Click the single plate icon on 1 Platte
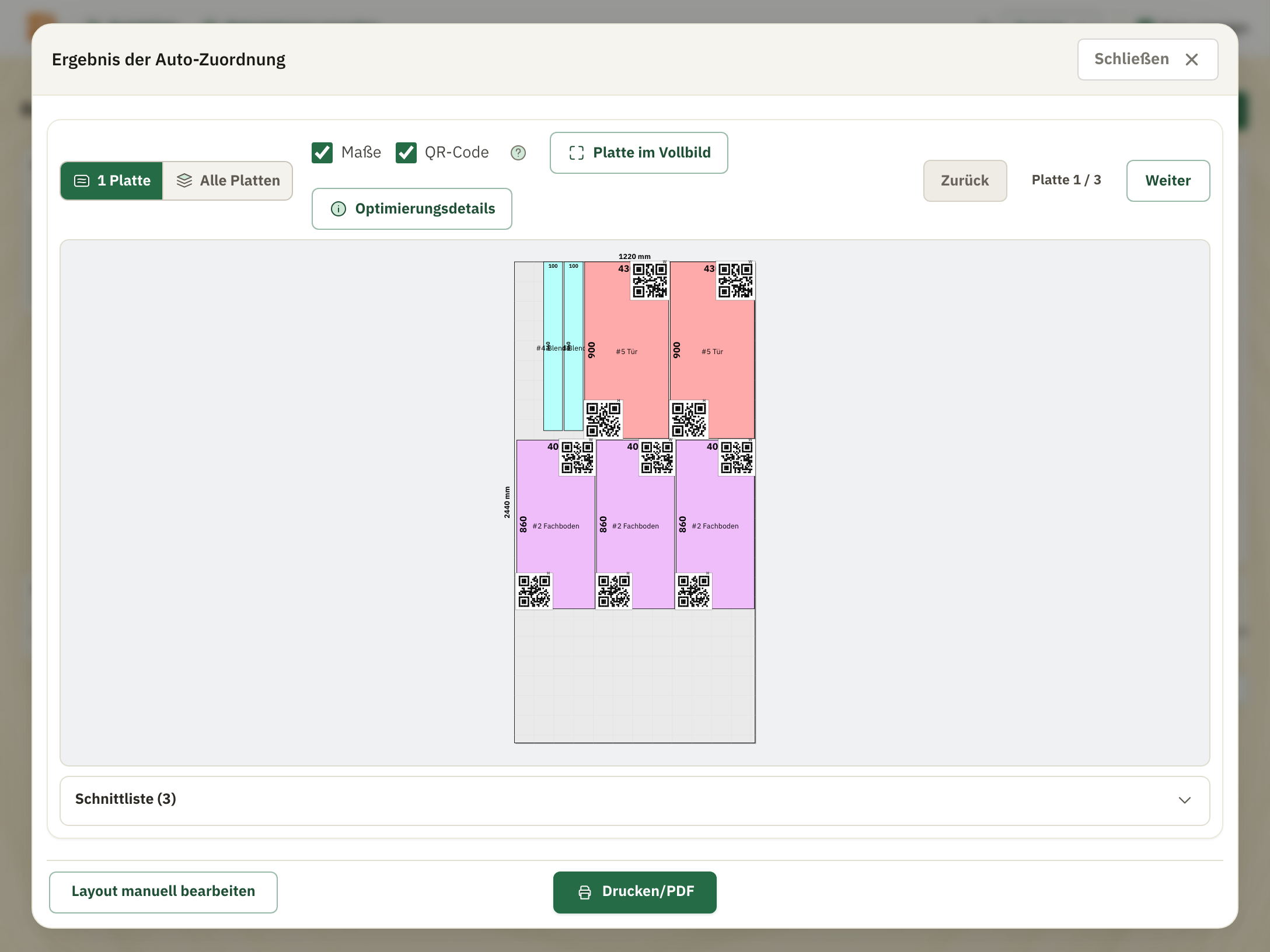The image size is (1270, 952). [x=82, y=181]
